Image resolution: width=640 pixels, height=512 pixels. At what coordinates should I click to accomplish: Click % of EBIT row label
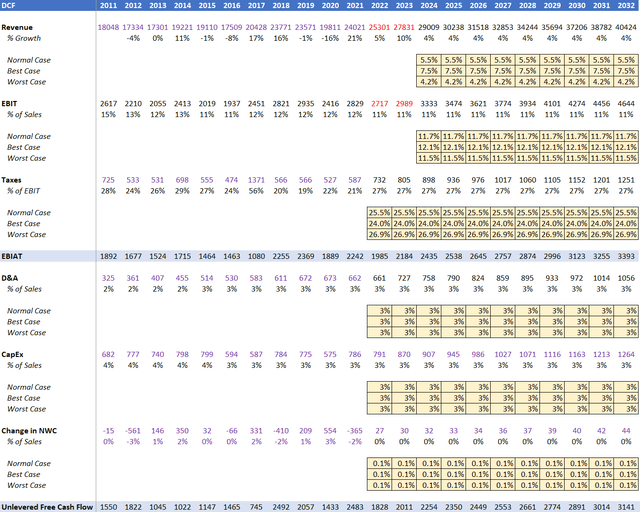(x=23, y=191)
